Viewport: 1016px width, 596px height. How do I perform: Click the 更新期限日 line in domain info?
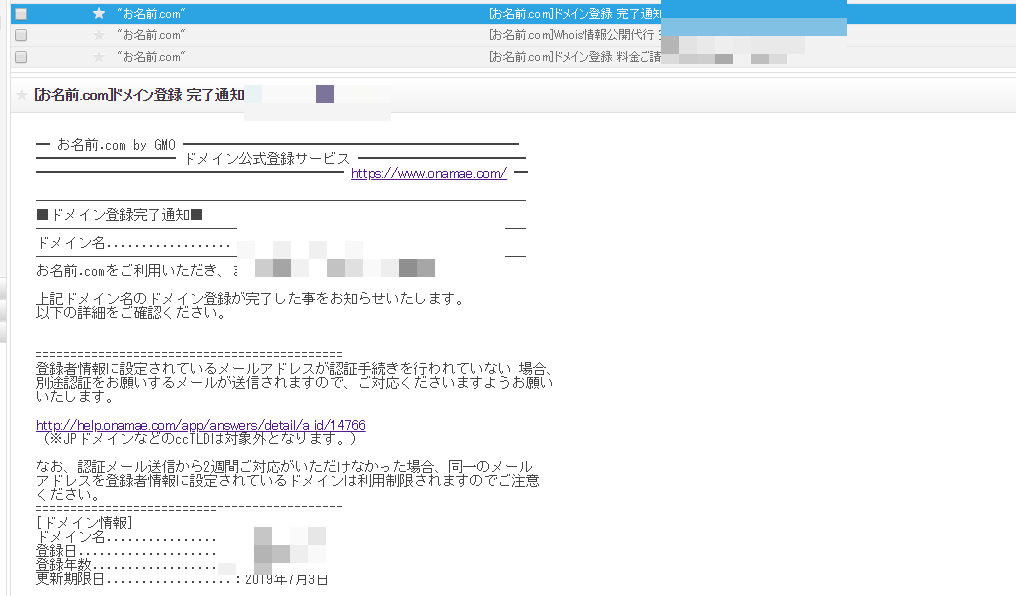pyautogui.click(x=181, y=579)
